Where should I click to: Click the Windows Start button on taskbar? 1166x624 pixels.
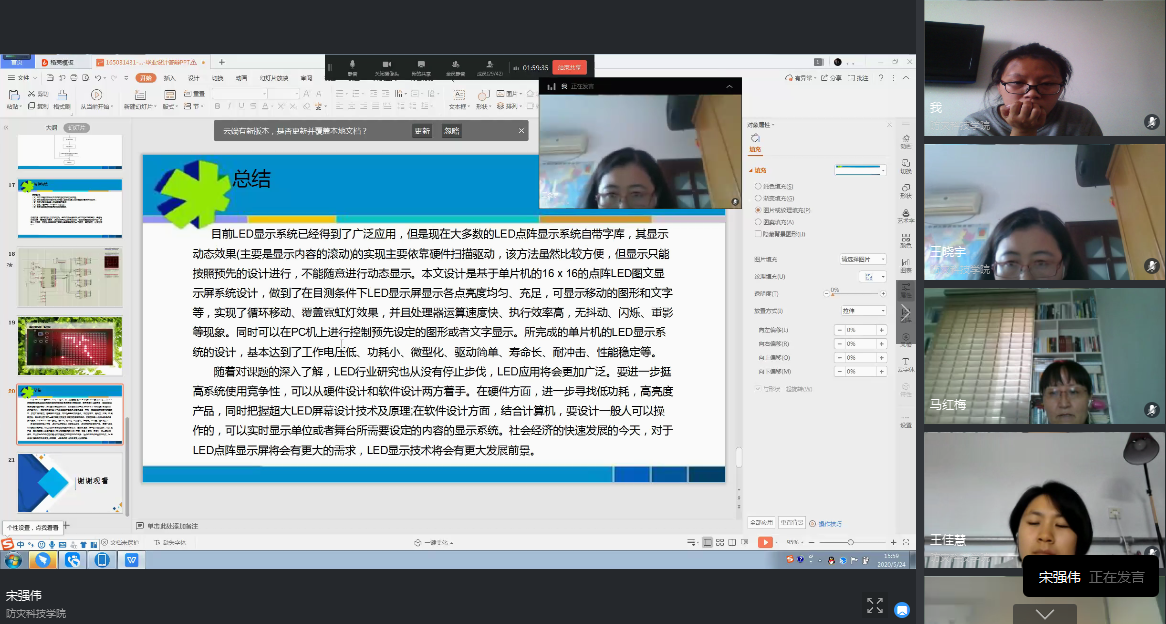pos(14,560)
